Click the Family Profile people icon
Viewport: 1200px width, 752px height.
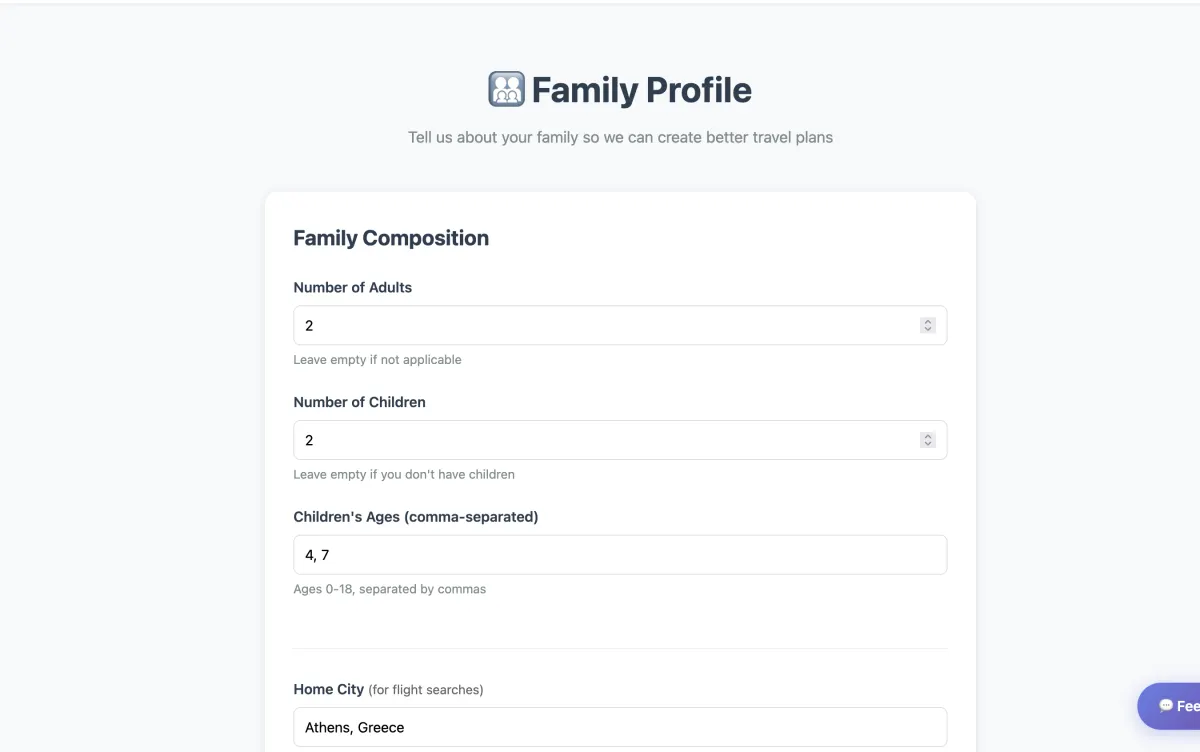(506, 90)
